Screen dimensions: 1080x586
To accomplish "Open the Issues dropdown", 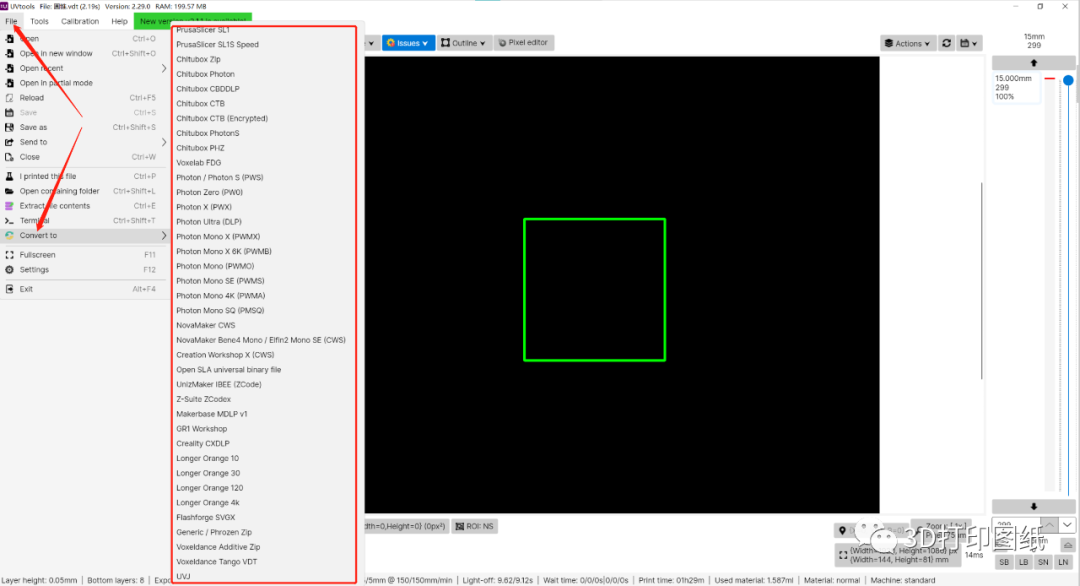I will click(x=408, y=43).
